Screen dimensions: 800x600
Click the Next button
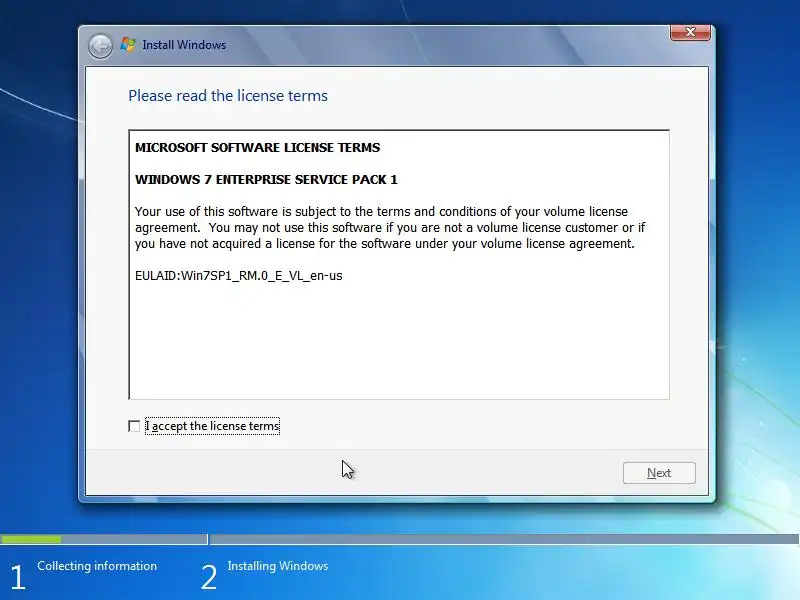659,473
